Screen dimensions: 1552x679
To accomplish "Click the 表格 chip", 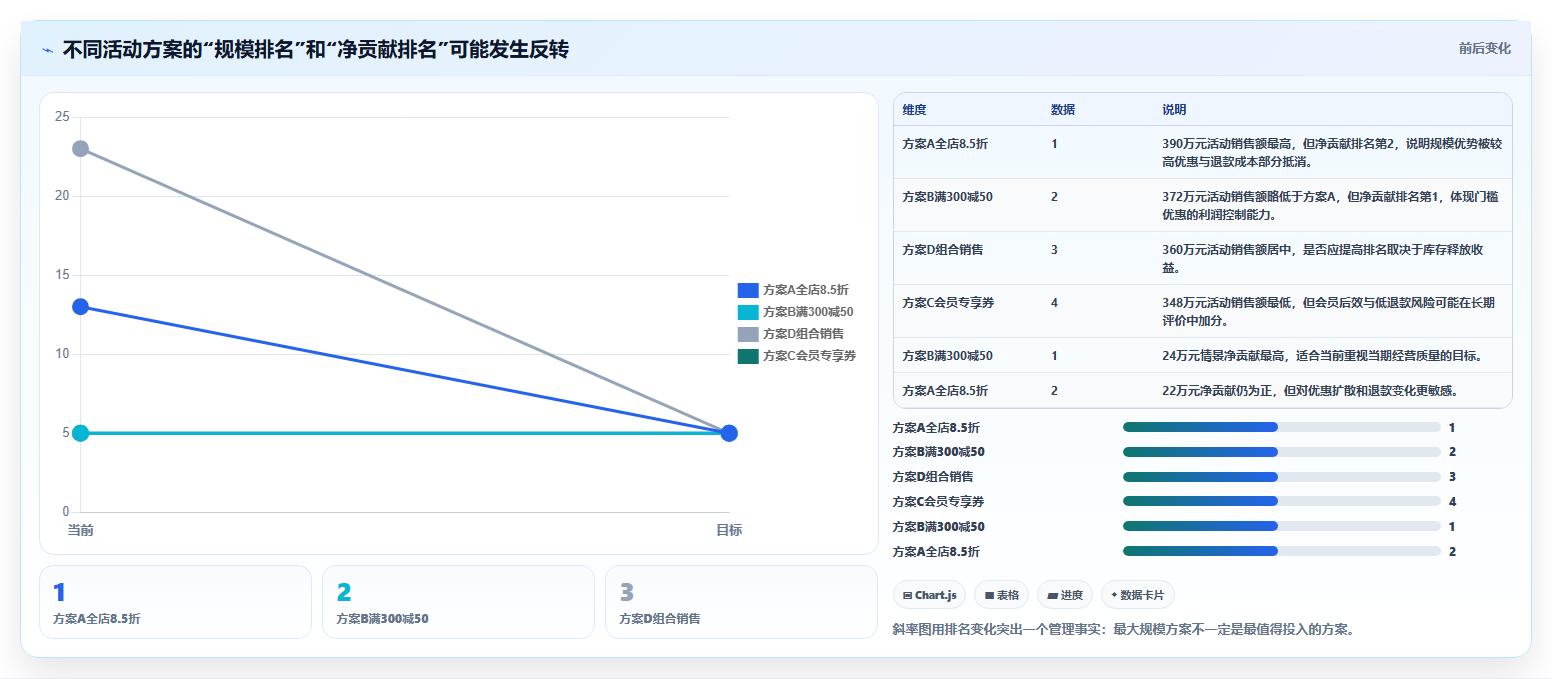I will (x=1002, y=595).
